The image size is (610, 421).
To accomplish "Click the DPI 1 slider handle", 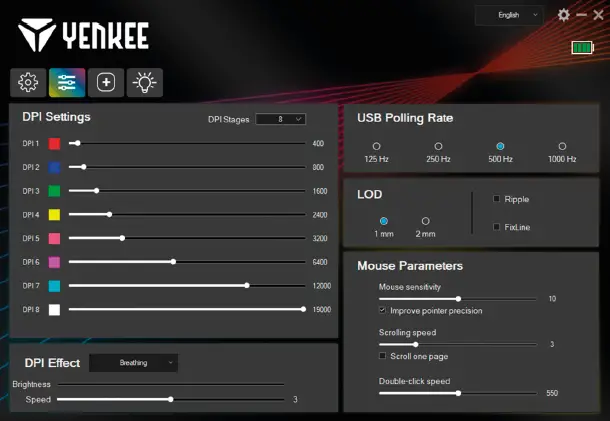I will (x=78, y=143).
